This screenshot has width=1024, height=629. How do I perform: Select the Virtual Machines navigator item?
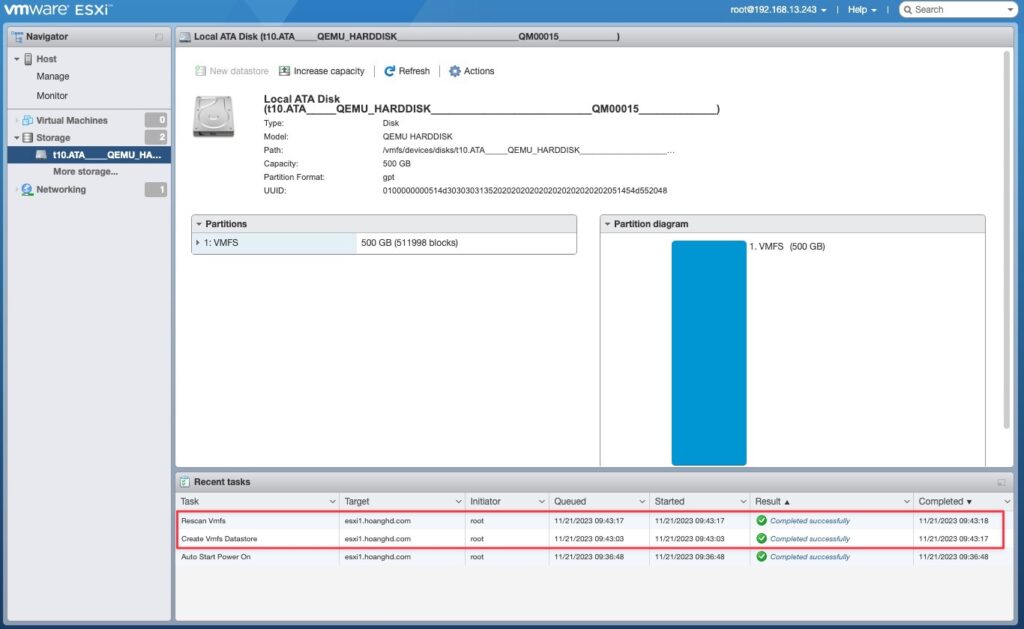point(72,120)
